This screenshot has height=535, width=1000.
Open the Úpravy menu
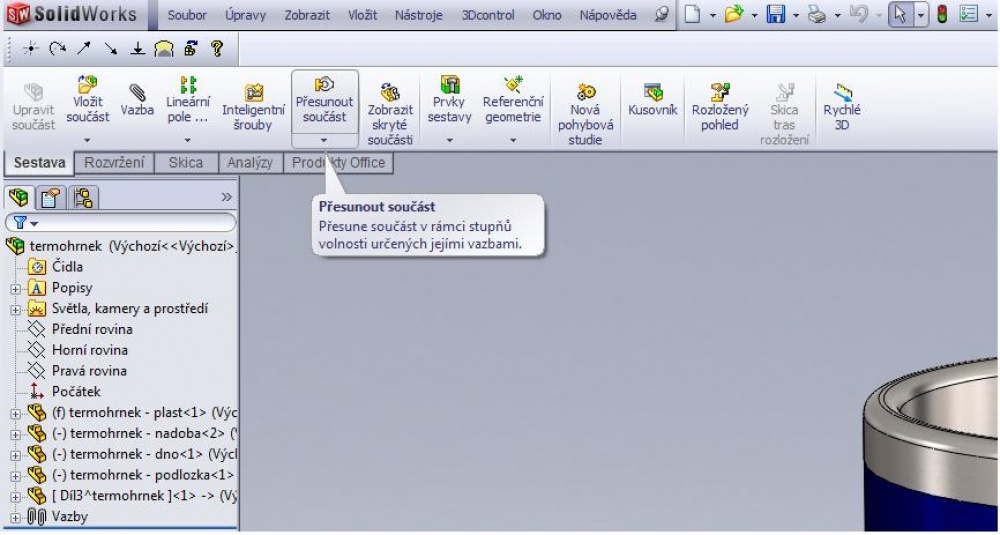point(246,15)
